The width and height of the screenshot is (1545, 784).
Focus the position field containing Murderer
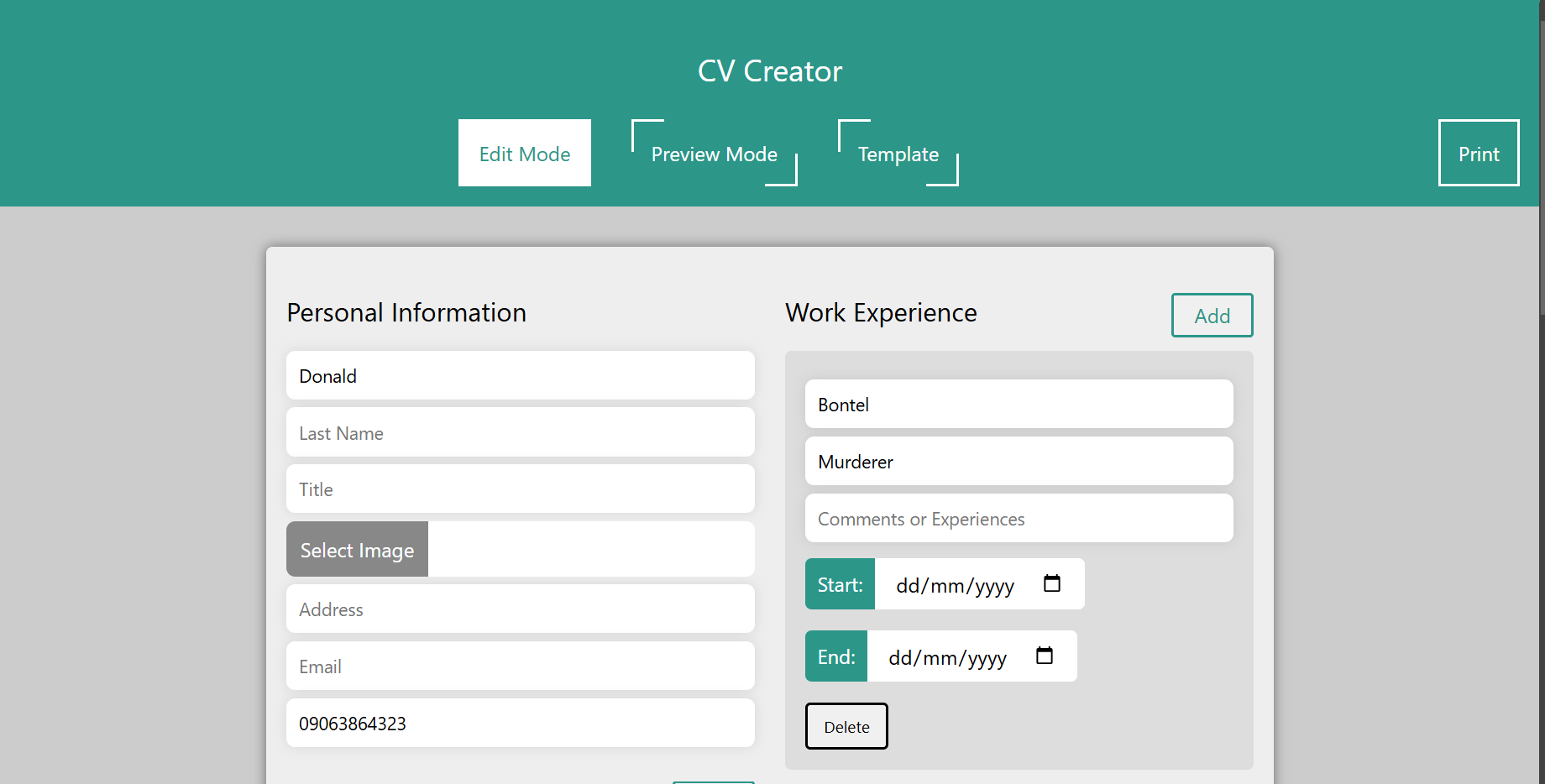tap(1019, 461)
